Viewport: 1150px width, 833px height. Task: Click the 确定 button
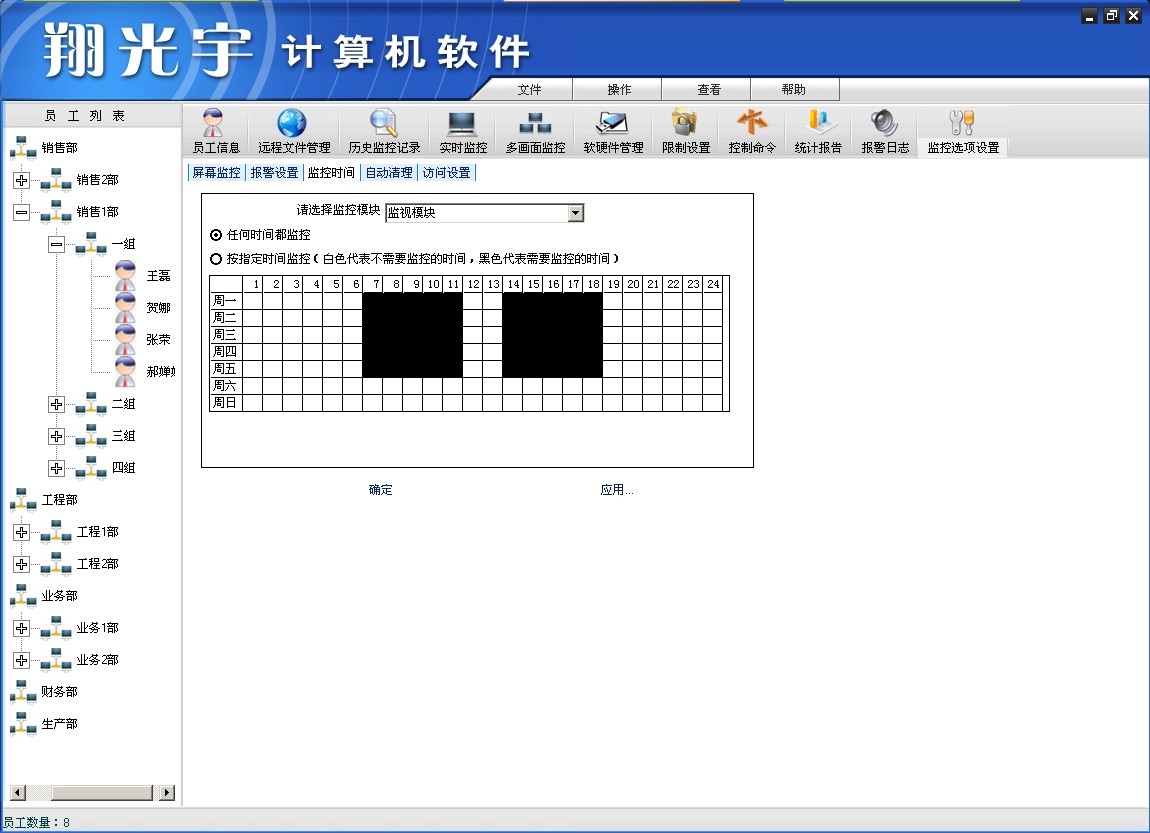tap(380, 490)
